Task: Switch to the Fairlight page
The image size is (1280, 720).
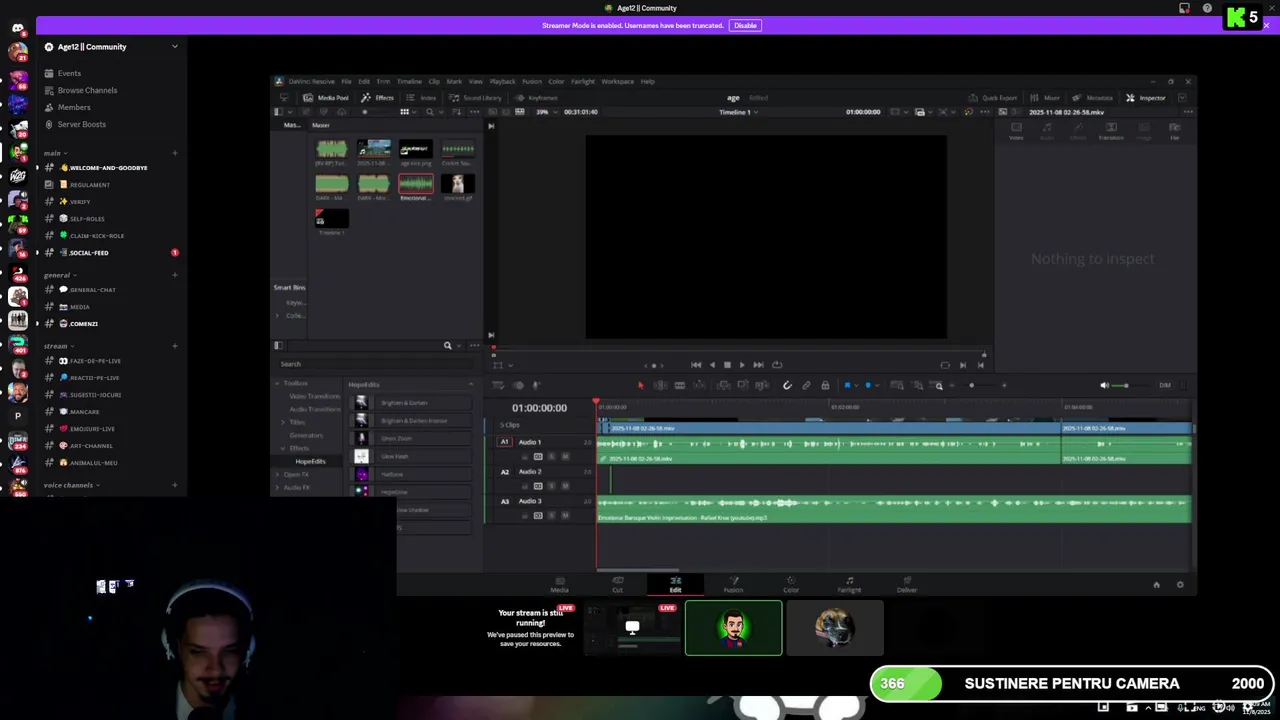Action: (849, 584)
